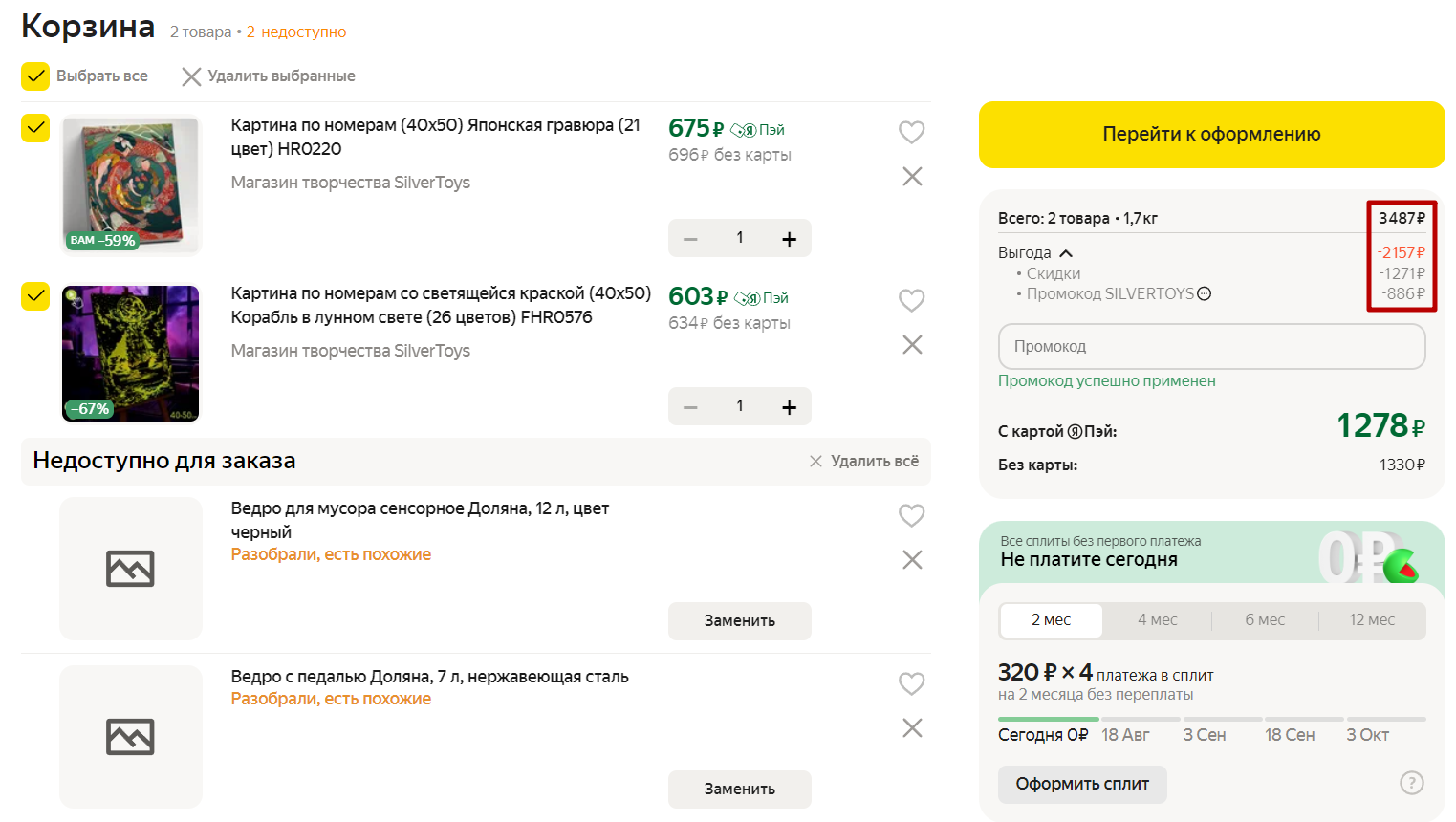Add Корабль в лунном свете to favorites
This screenshot has height=822, width=1456.
point(911,300)
